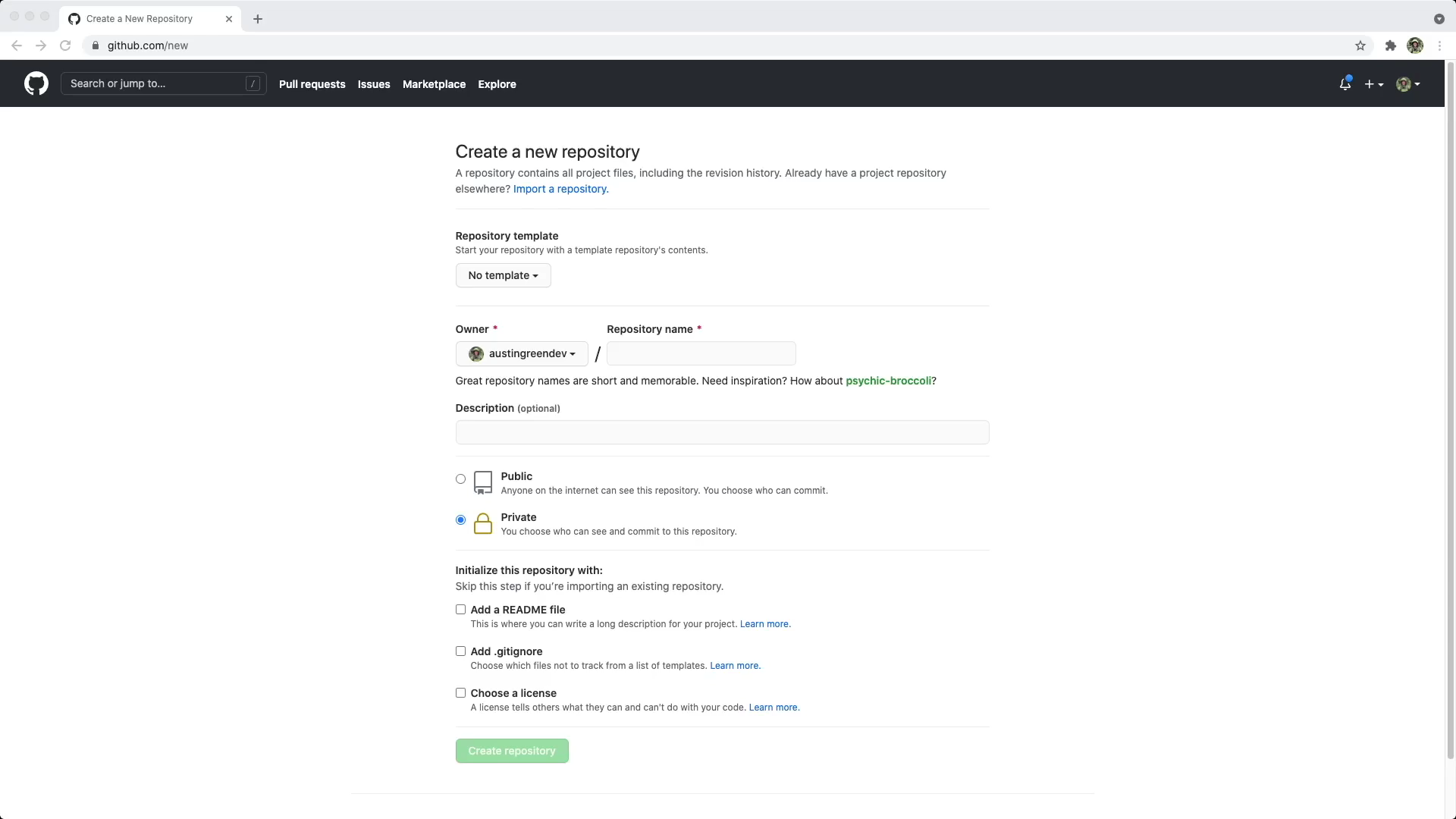The width and height of the screenshot is (1456, 819).
Task: Select the Create a New Repository tab
Action: pyautogui.click(x=150, y=19)
